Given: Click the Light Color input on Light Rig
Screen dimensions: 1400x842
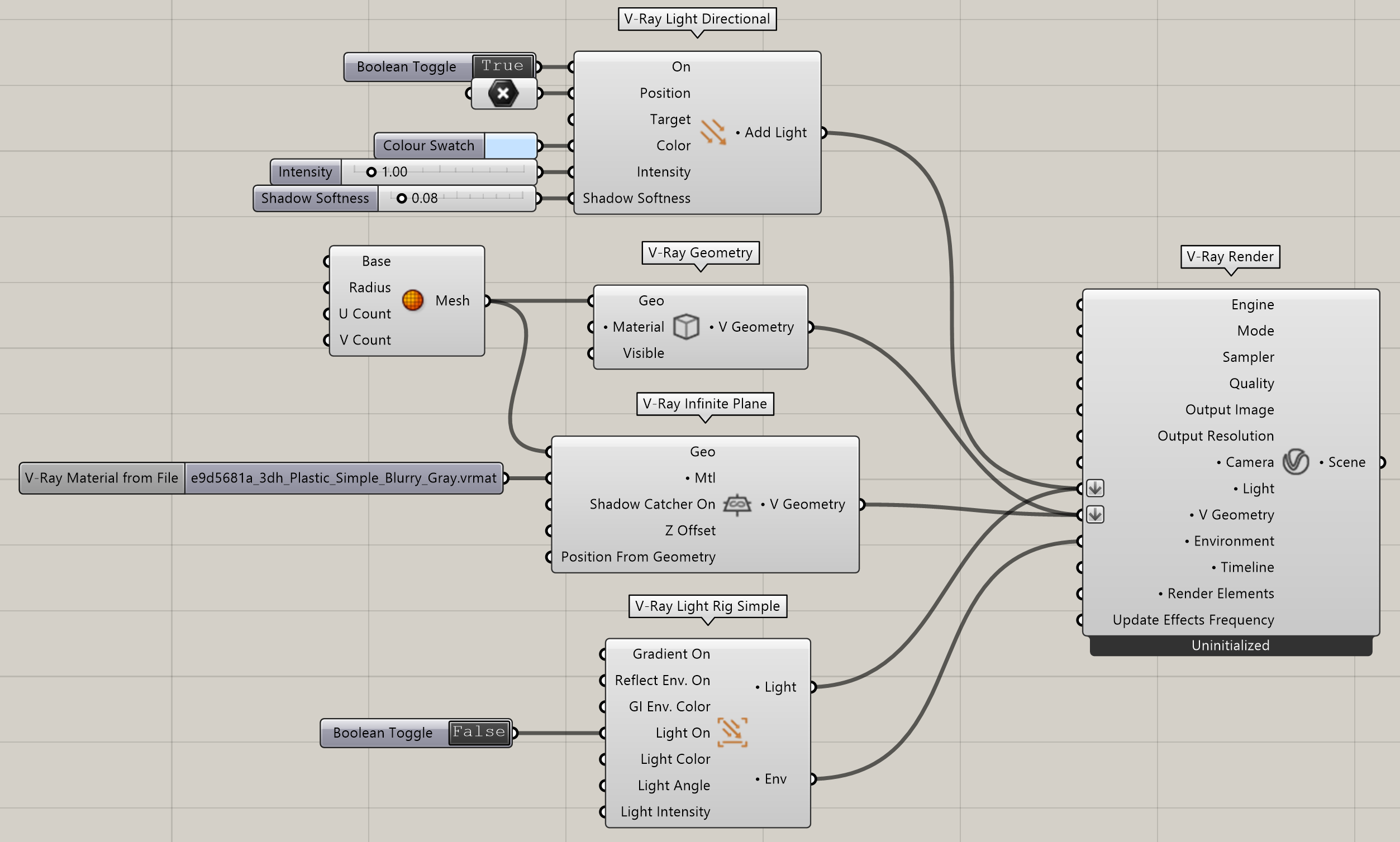Looking at the screenshot, I should [675, 759].
